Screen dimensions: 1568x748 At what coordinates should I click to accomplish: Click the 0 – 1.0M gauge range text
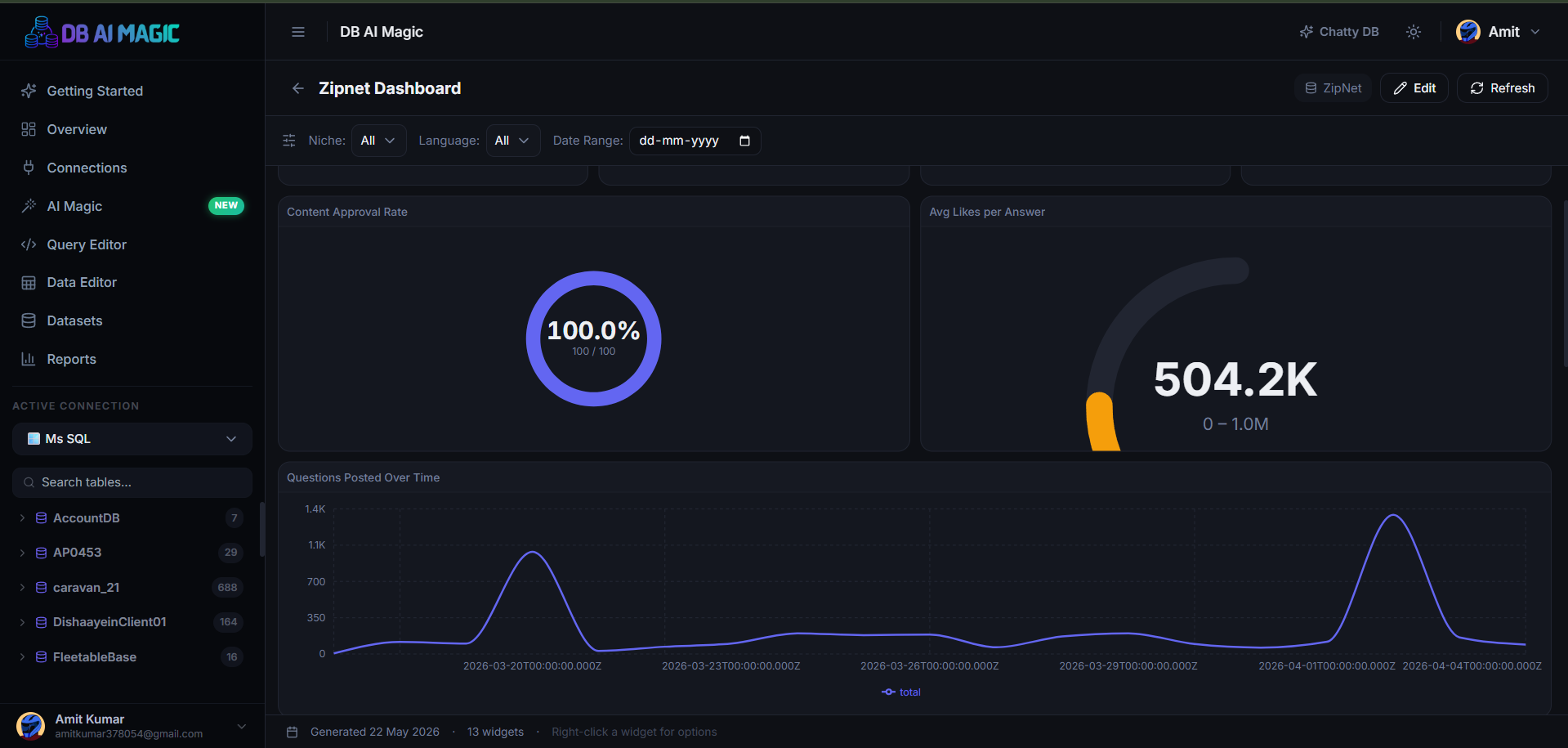(1235, 424)
